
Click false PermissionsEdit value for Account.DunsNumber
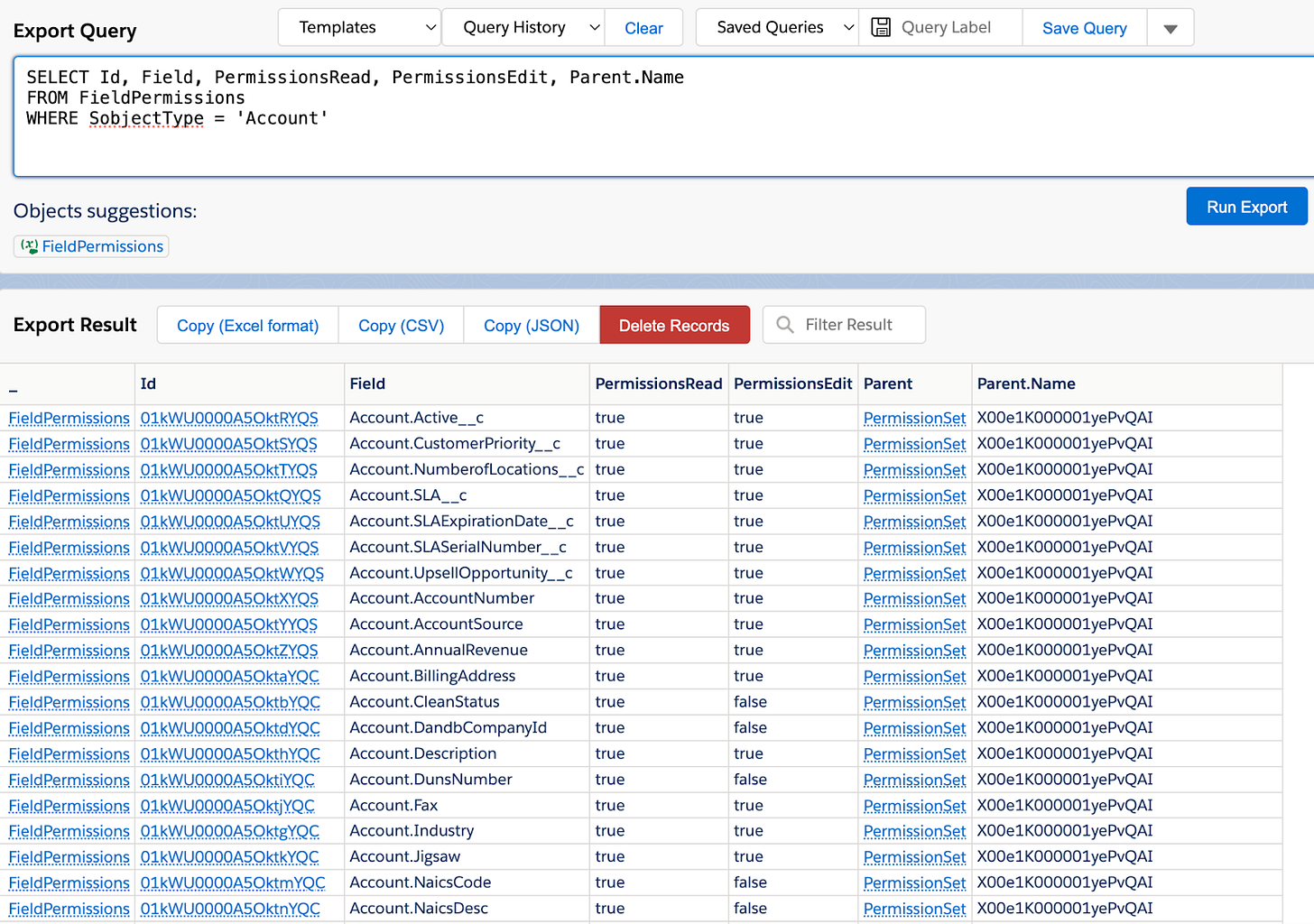pos(750,780)
